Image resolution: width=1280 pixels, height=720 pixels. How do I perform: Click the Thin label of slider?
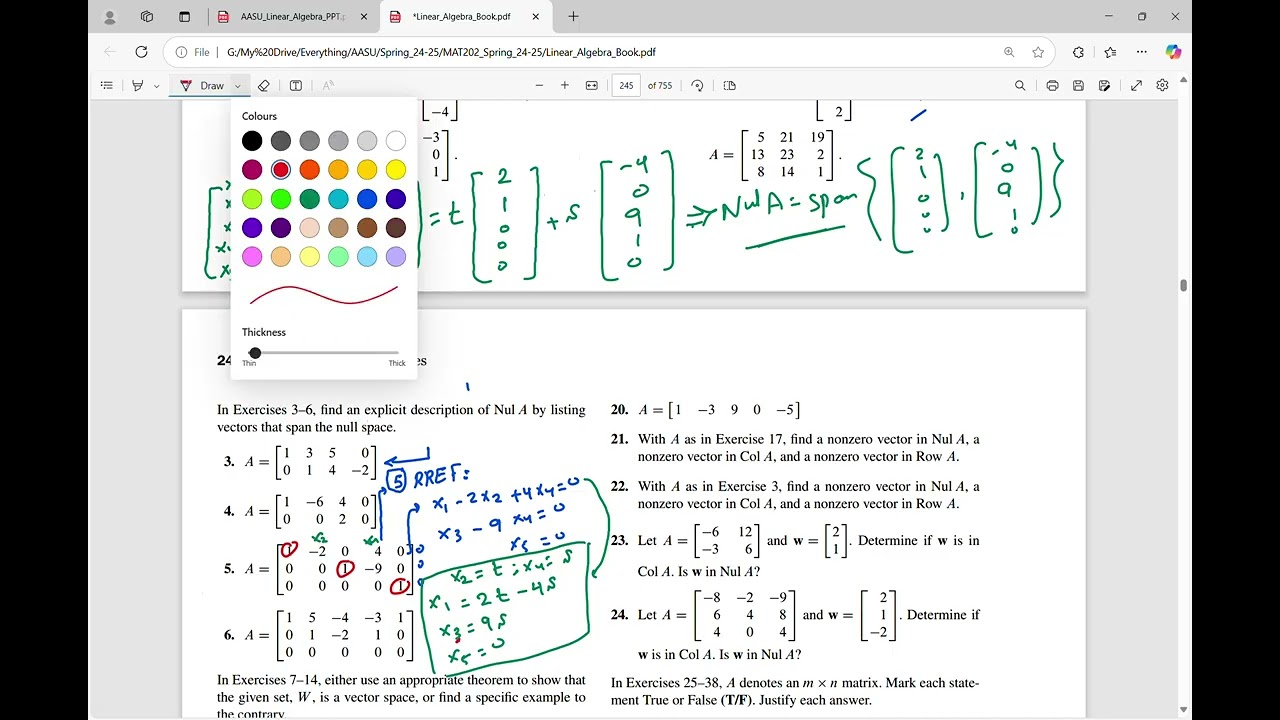click(249, 364)
